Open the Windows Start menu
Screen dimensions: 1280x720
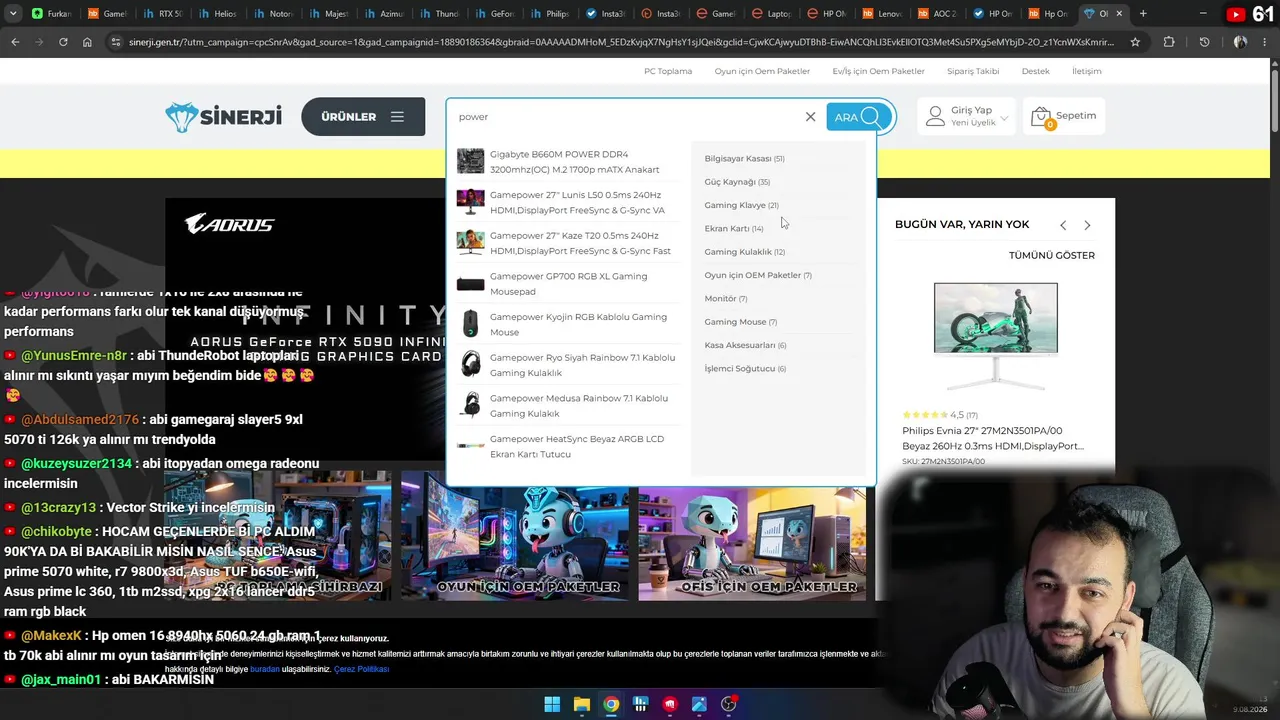552,704
